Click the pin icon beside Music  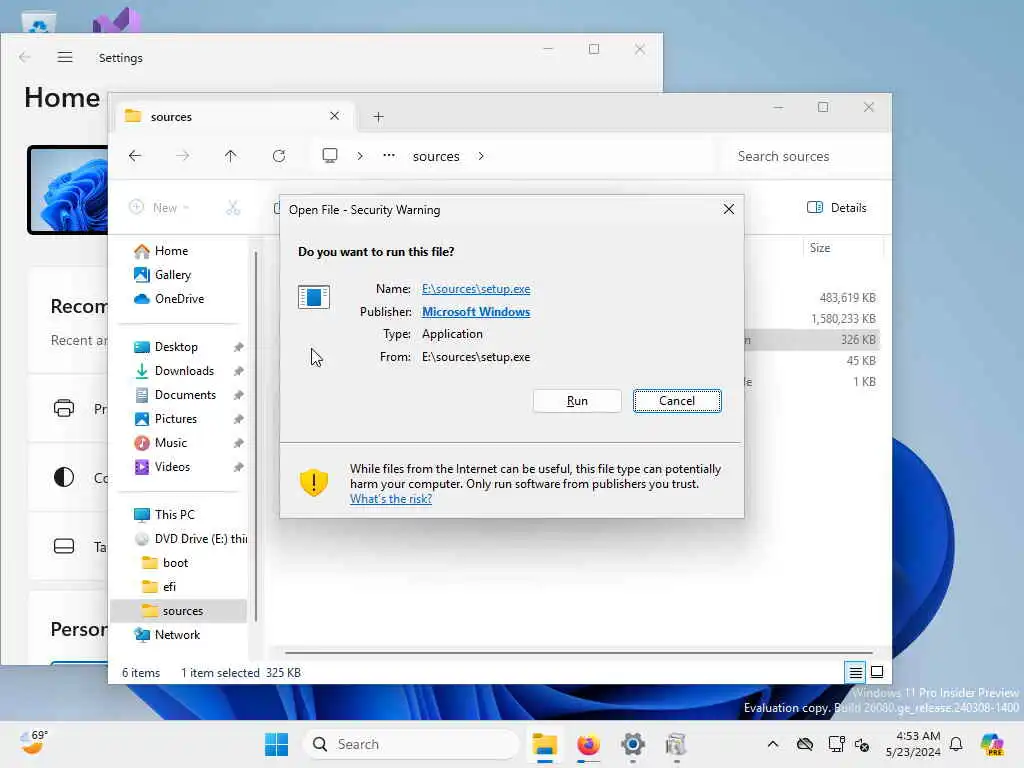coord(238,443)
